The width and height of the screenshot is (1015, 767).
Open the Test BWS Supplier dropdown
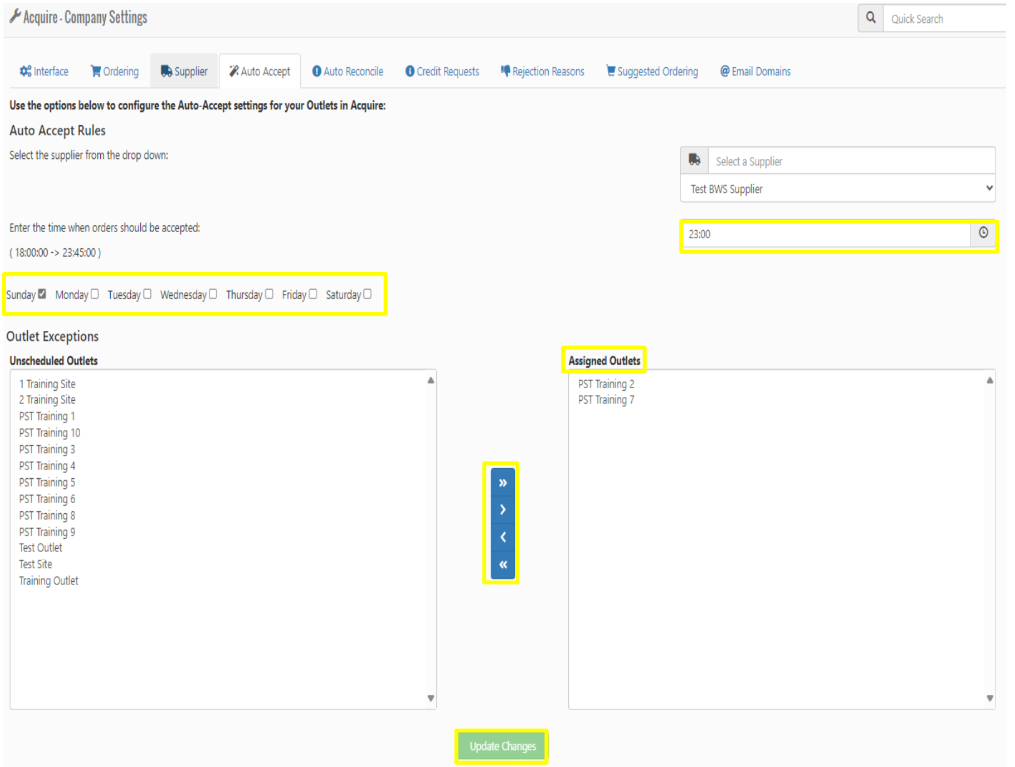coord(838,188)
